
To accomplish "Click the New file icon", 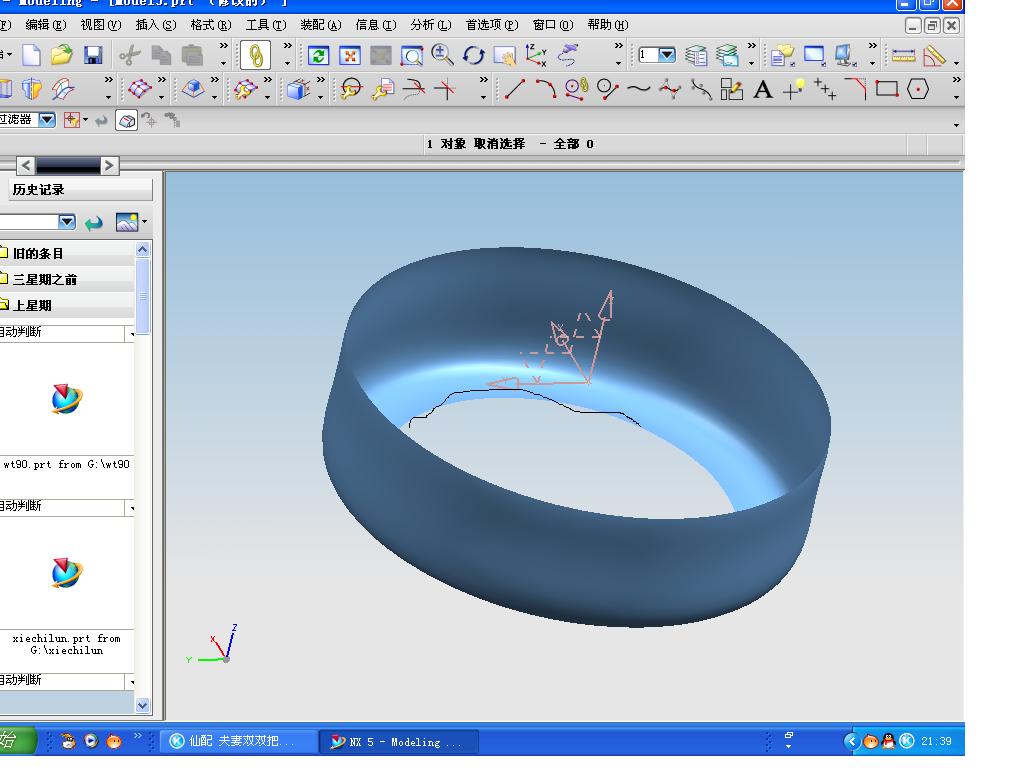I will [x=31, y=56].
